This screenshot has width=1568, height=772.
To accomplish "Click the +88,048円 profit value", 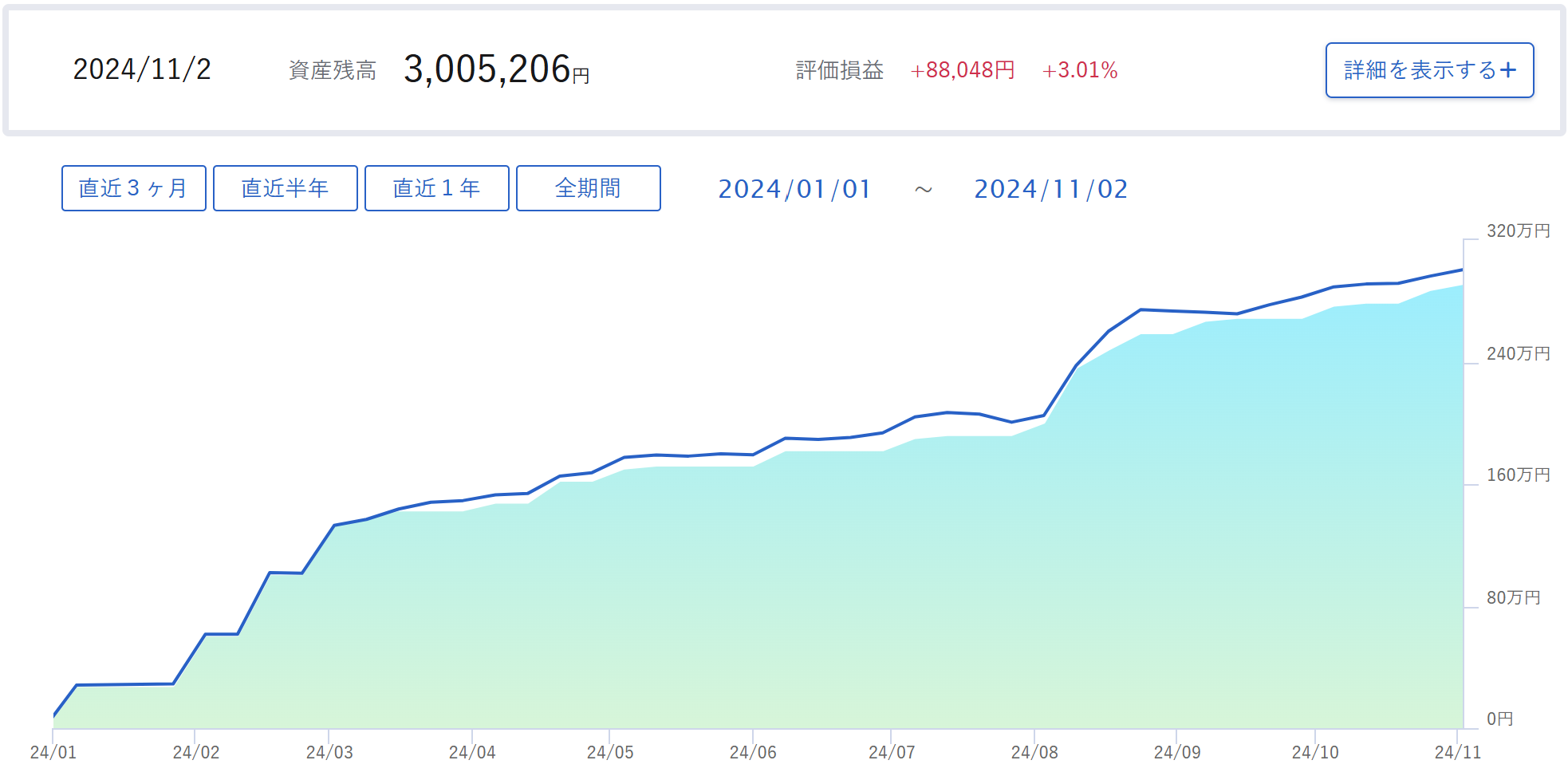I will [963, 70].
